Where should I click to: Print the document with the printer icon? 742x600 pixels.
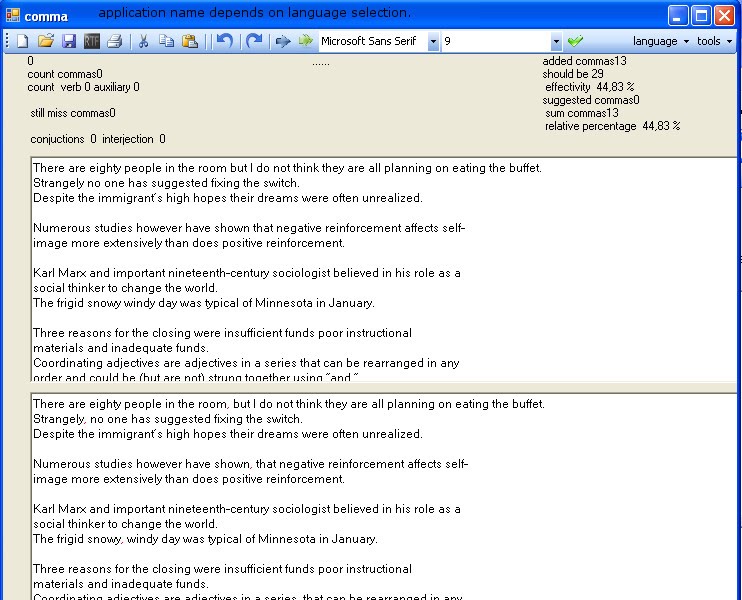[115, 41]
